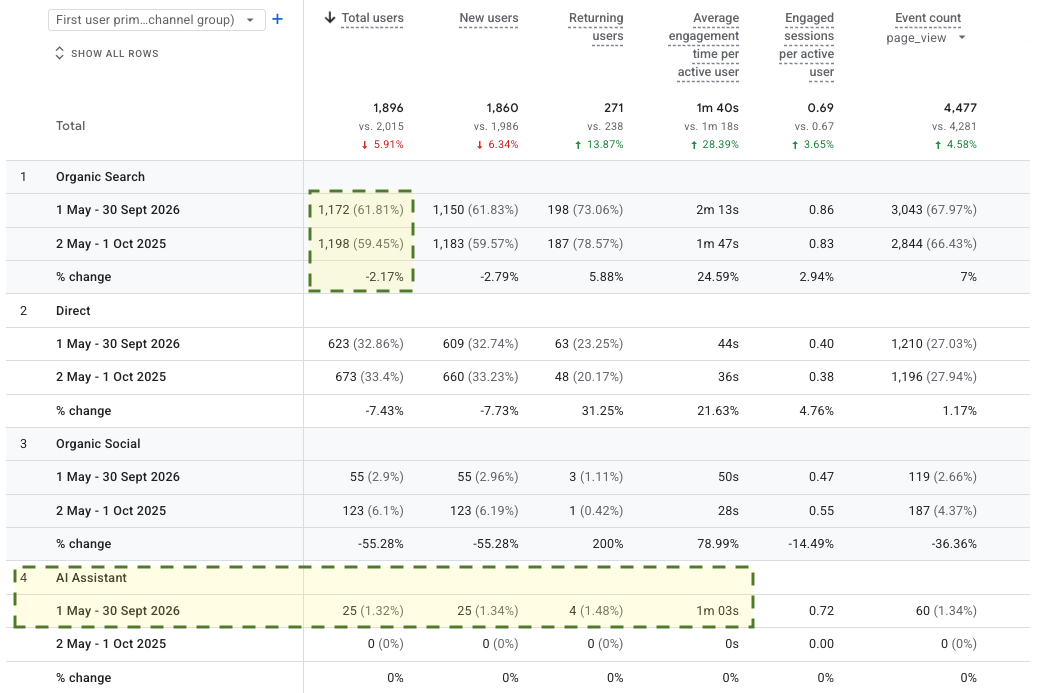Click the Organic Social 200% returning users change

[608, 543]
